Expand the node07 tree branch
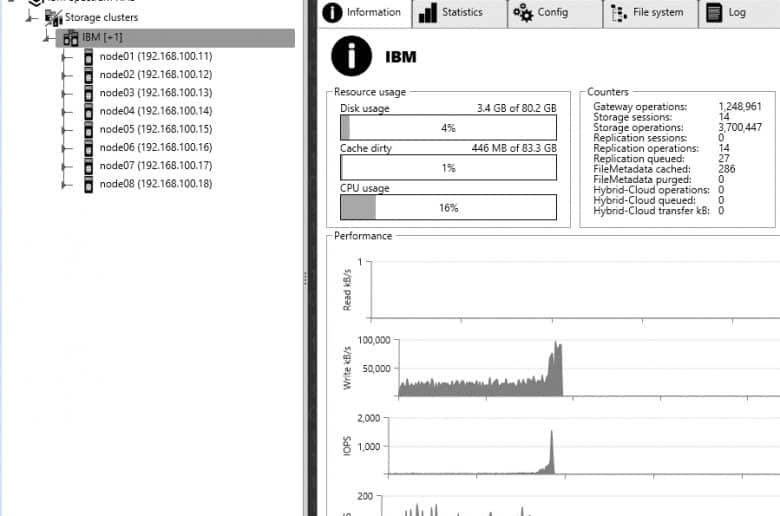The image size is (780, 516). pos(66,167)
